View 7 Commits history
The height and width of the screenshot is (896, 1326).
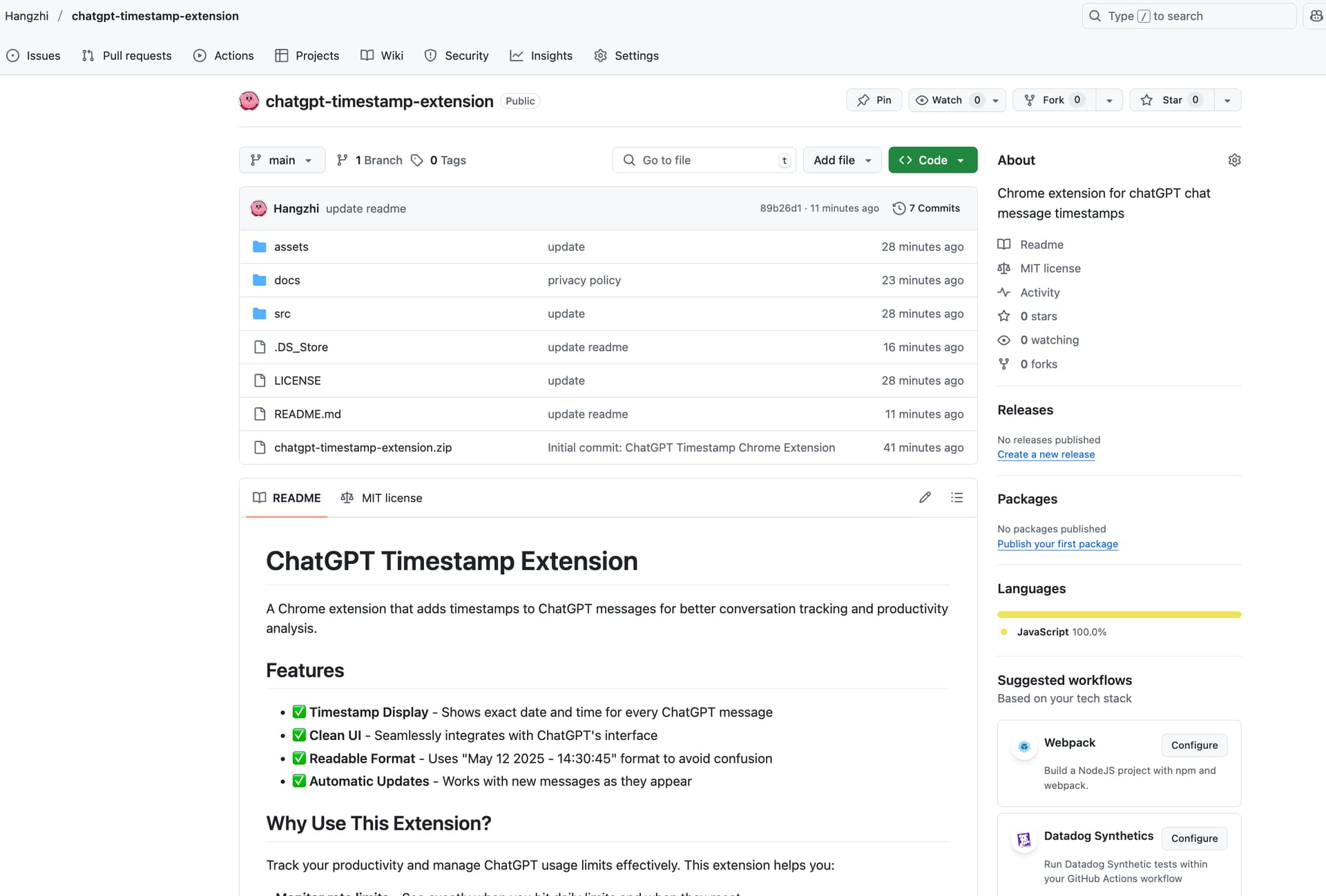tap(926, 208)
